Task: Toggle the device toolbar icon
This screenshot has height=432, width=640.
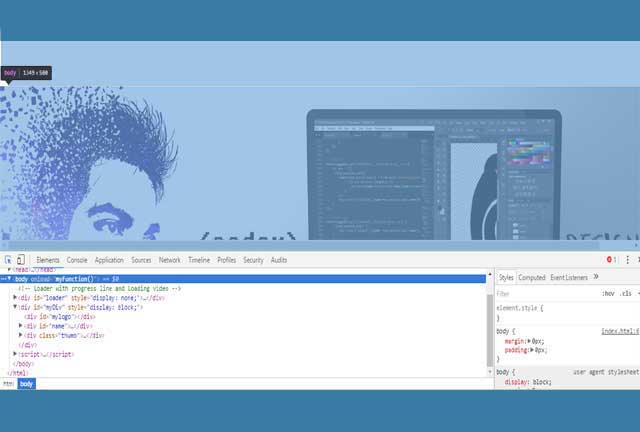Action: pyautogui.click(x=21, y=260)
